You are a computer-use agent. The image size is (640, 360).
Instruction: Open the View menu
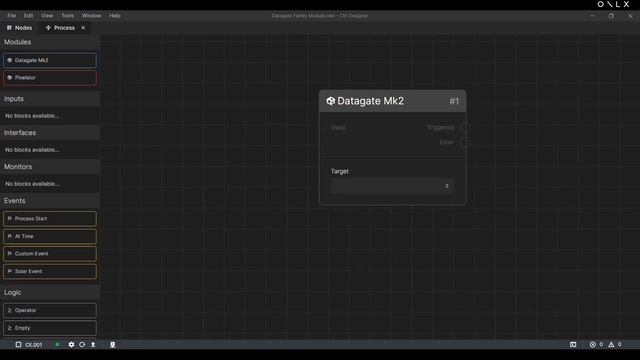click(x=47, y=16)
